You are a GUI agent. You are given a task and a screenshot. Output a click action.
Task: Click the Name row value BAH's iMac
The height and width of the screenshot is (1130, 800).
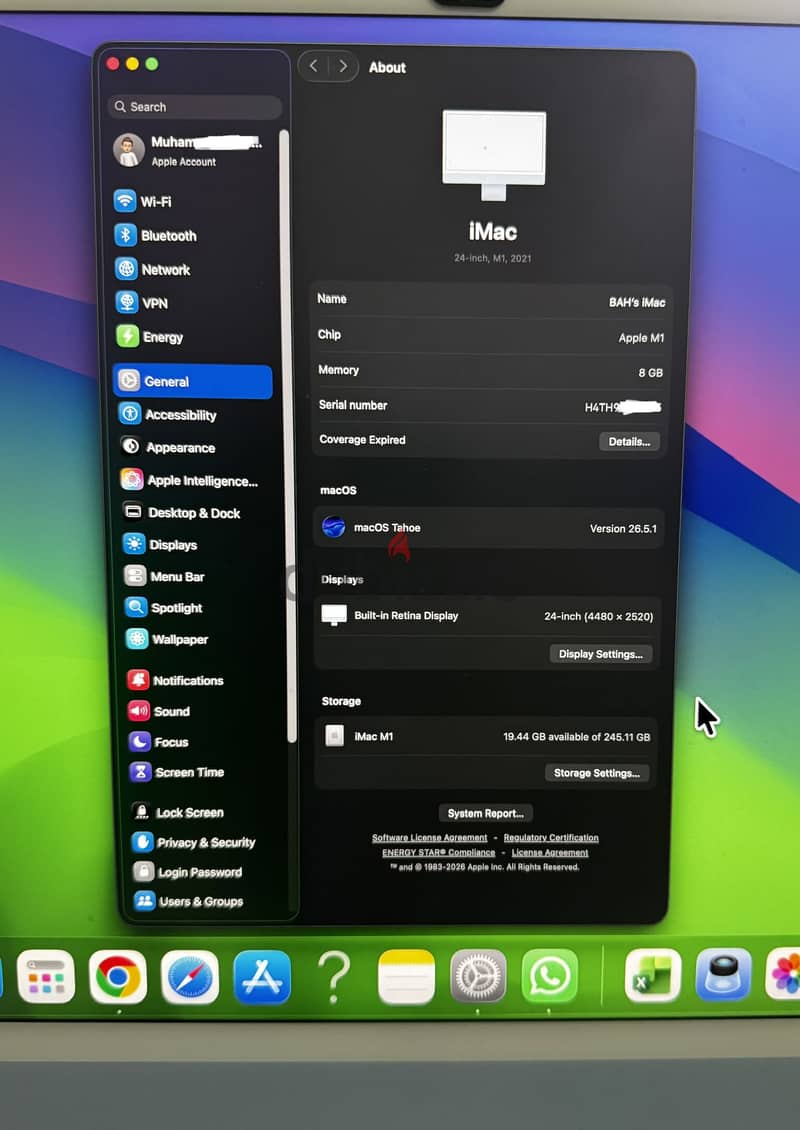click(637, 302)
